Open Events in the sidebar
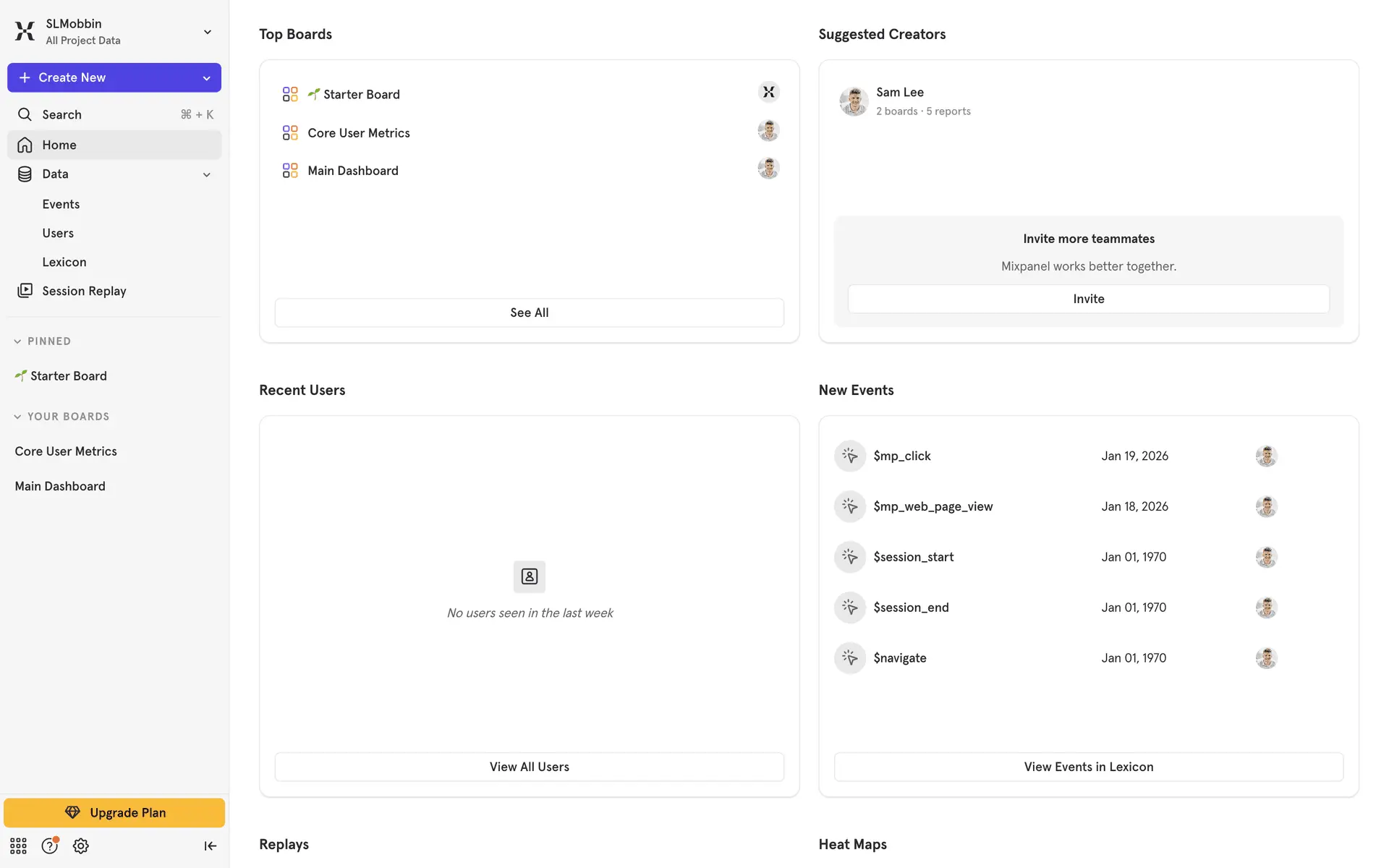 61,204
